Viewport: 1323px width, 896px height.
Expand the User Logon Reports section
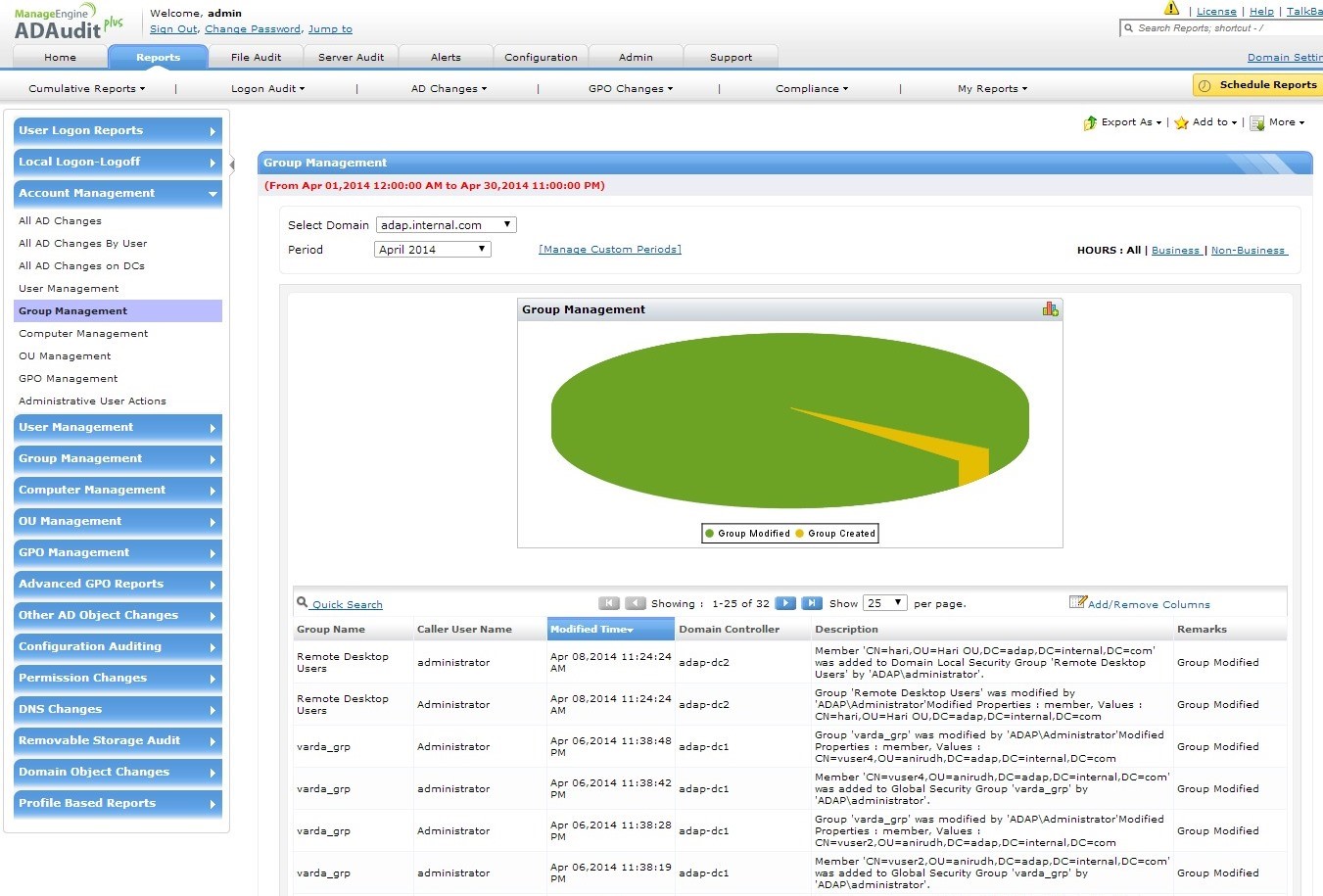click(x=118, y=130)
